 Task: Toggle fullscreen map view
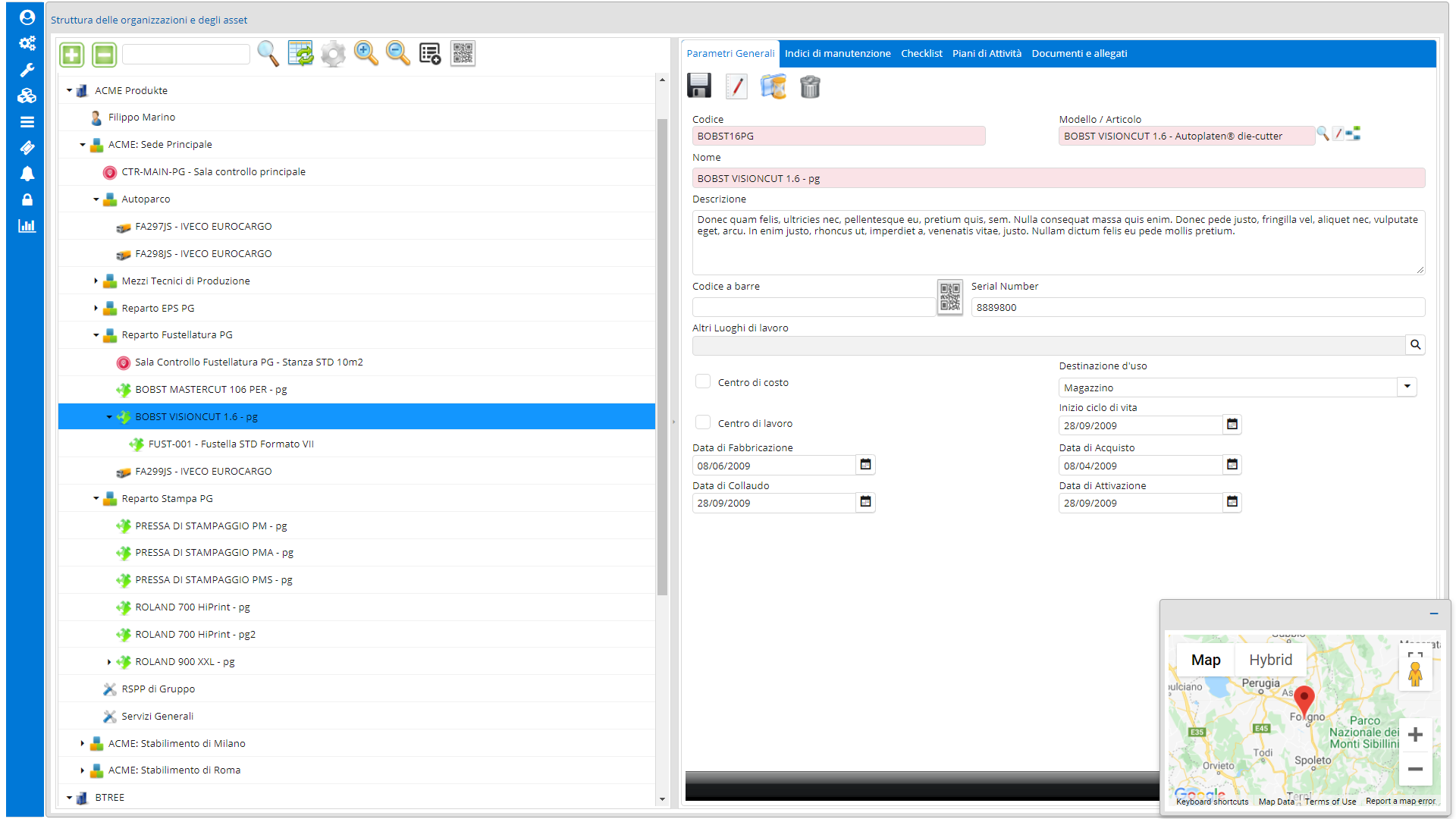point(1415,657)
